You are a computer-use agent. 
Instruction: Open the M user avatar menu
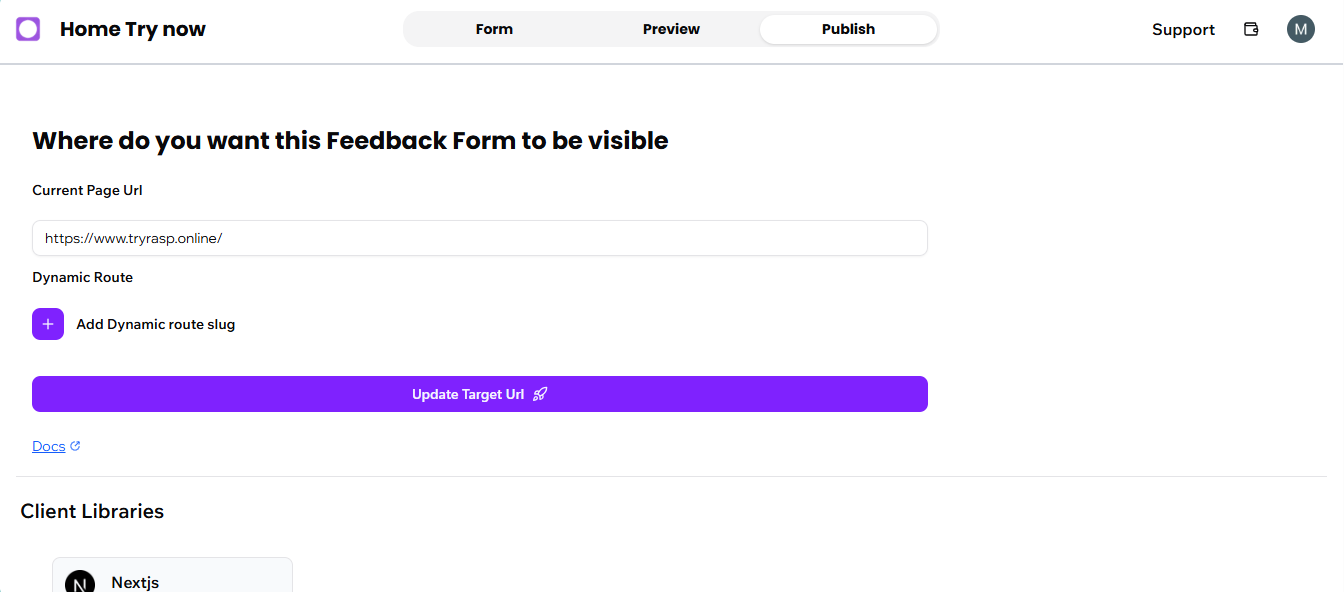click(1300, 29)
